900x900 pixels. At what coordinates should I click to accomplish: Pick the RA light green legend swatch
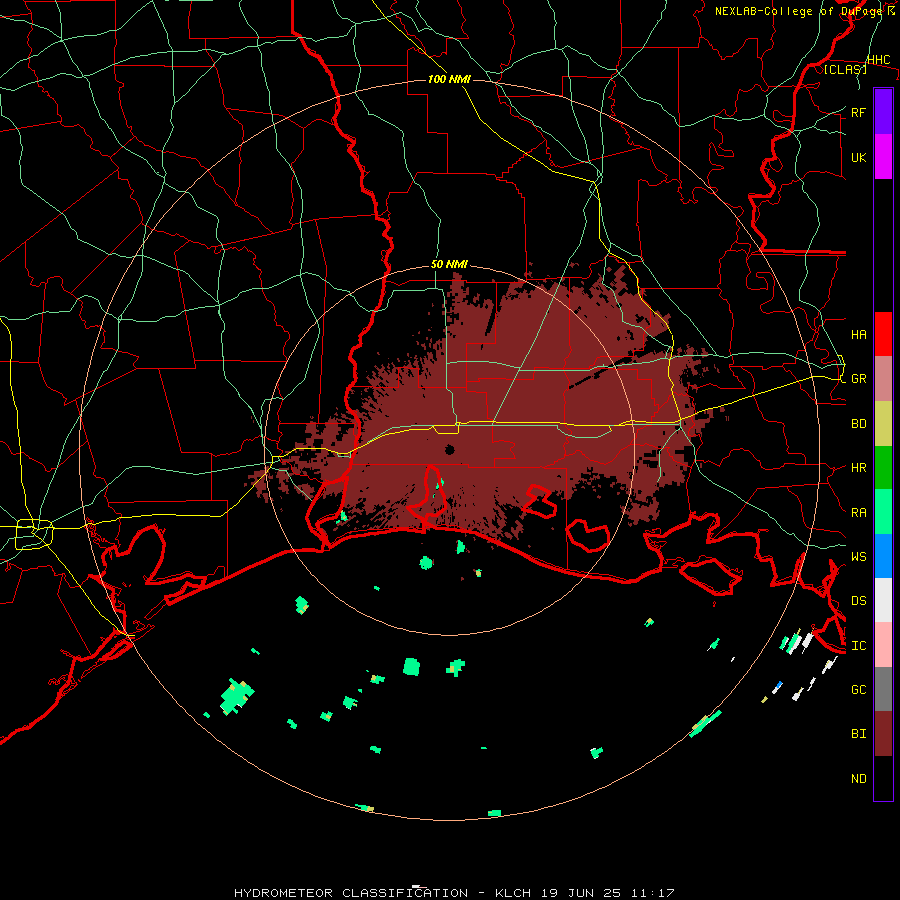(x=883, y=512)
